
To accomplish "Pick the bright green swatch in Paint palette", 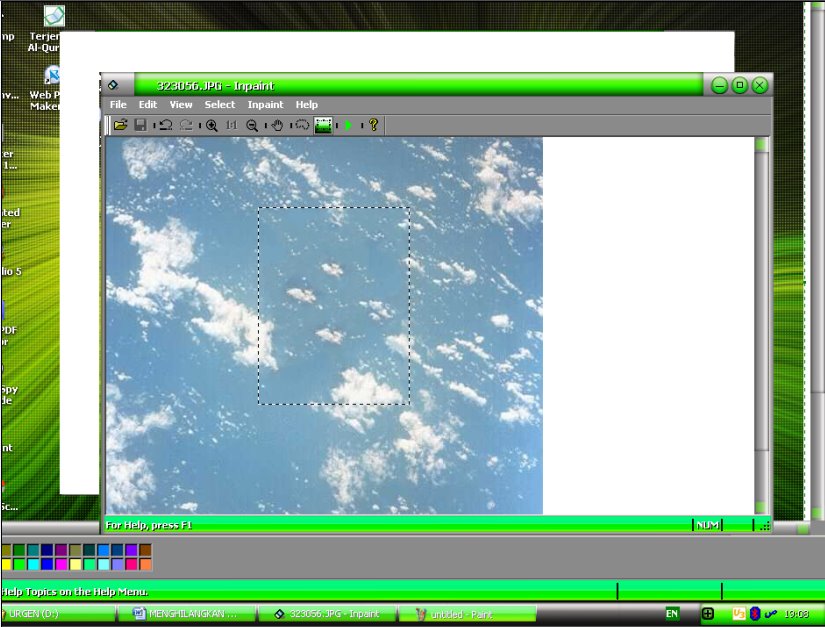I will click(x=19, y=564).
